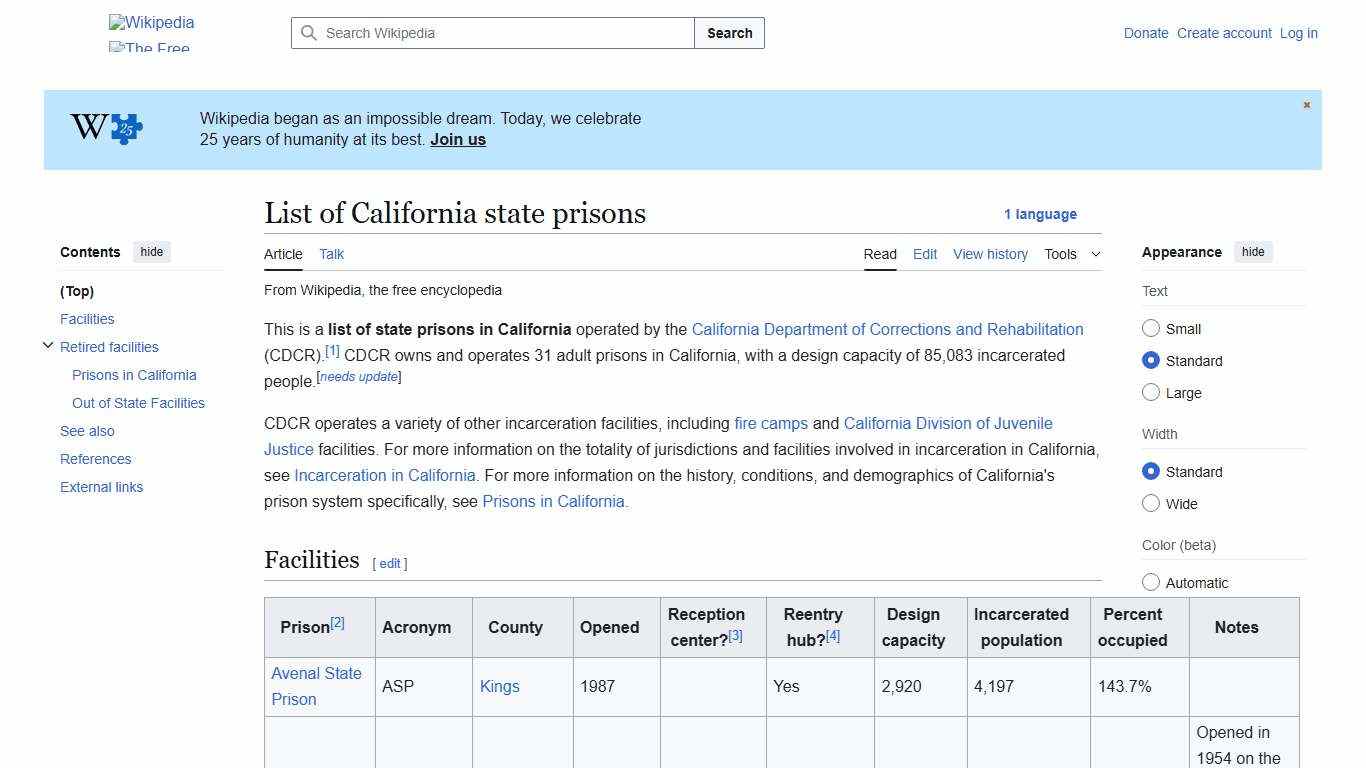
Task: Open footnote reference [1]
Action: point(332,350)
